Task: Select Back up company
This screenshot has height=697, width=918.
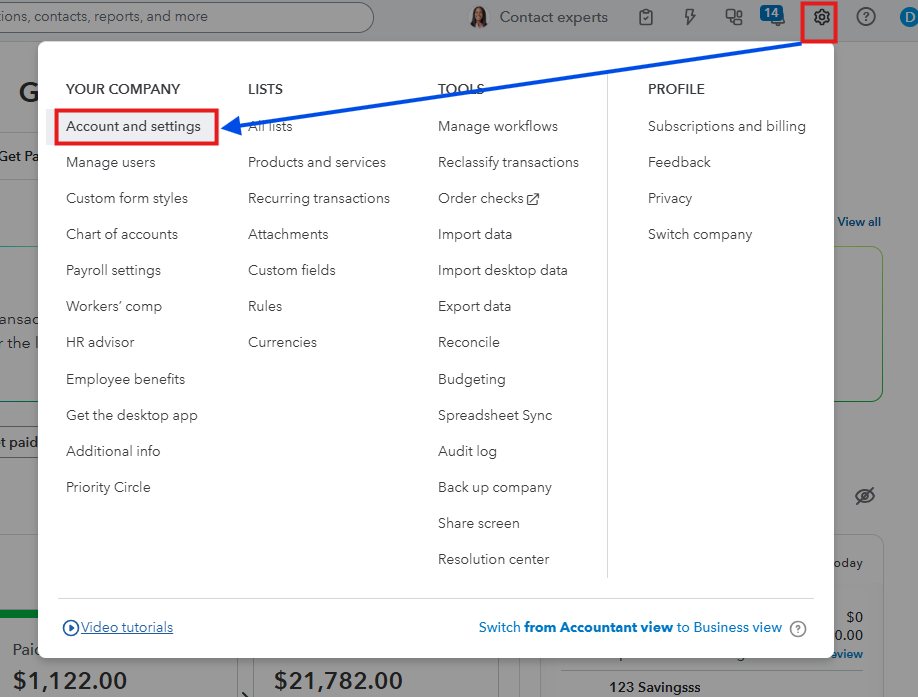Action: pos(495,487)
